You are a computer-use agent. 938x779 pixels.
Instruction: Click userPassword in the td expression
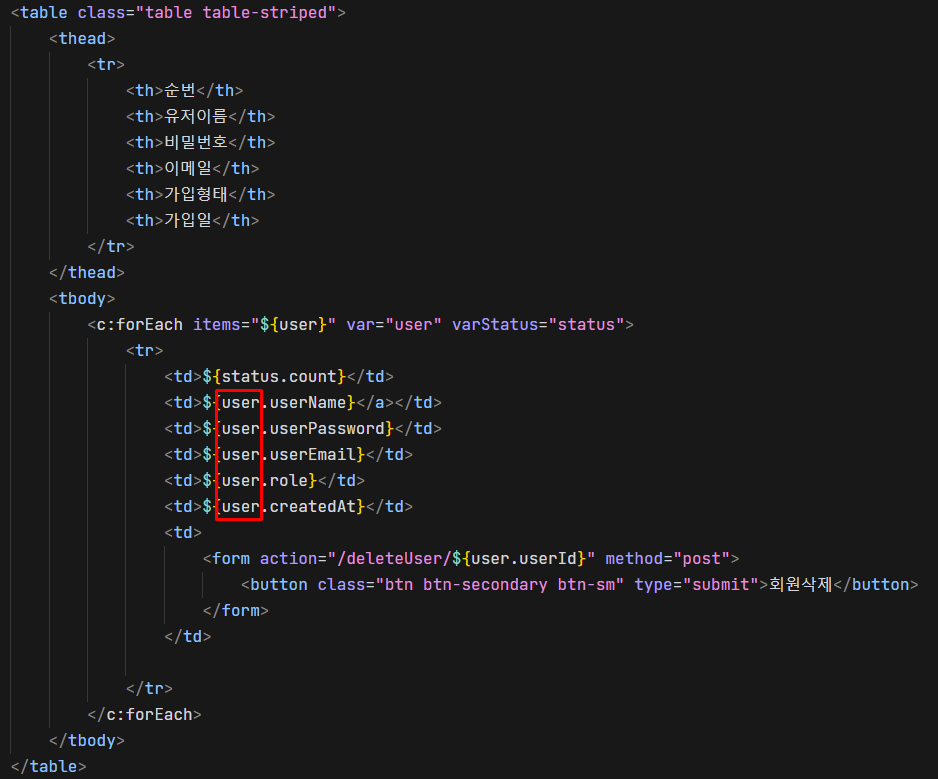pos(327,429)
